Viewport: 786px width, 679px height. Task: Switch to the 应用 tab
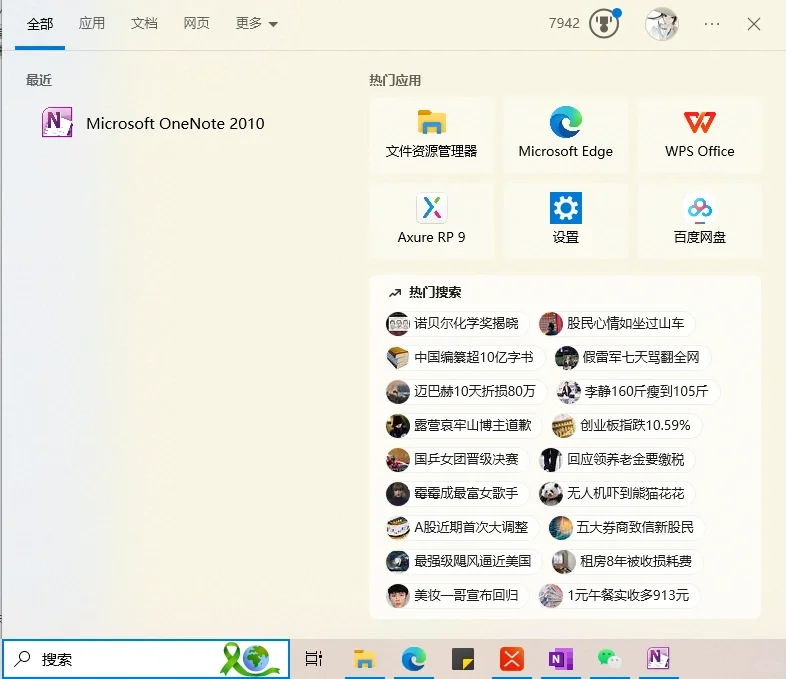click(x=92, y=23)
